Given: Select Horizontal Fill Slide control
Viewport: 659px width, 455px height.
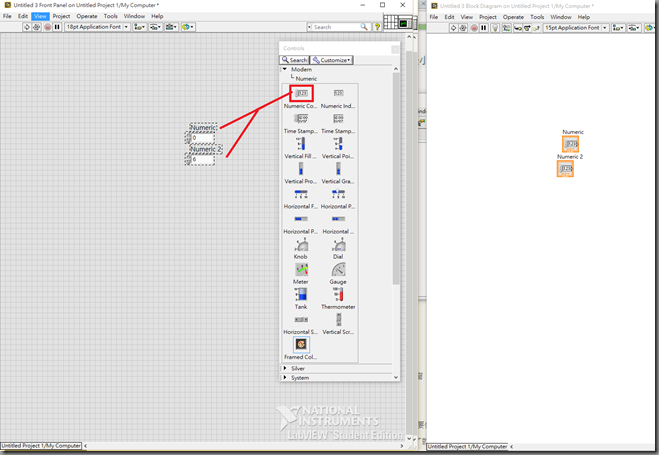Looking at the screenshot, I should pos(301,194).
